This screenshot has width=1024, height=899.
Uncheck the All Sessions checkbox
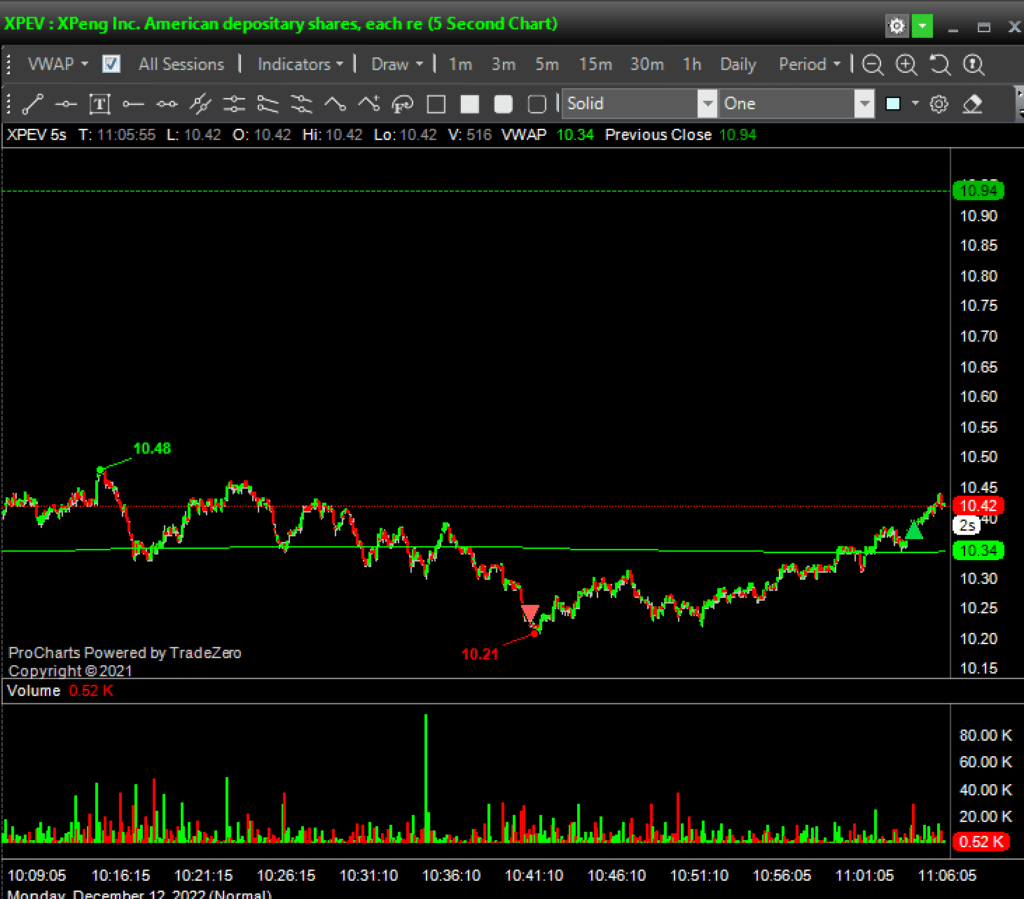pos(112,64)
